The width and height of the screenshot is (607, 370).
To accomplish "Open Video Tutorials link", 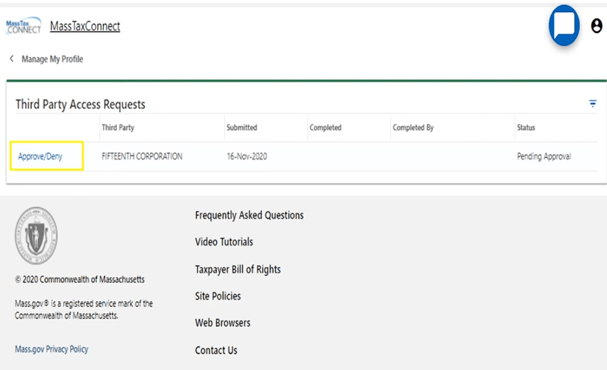I will pyautogui.click(x=224, y=242).
